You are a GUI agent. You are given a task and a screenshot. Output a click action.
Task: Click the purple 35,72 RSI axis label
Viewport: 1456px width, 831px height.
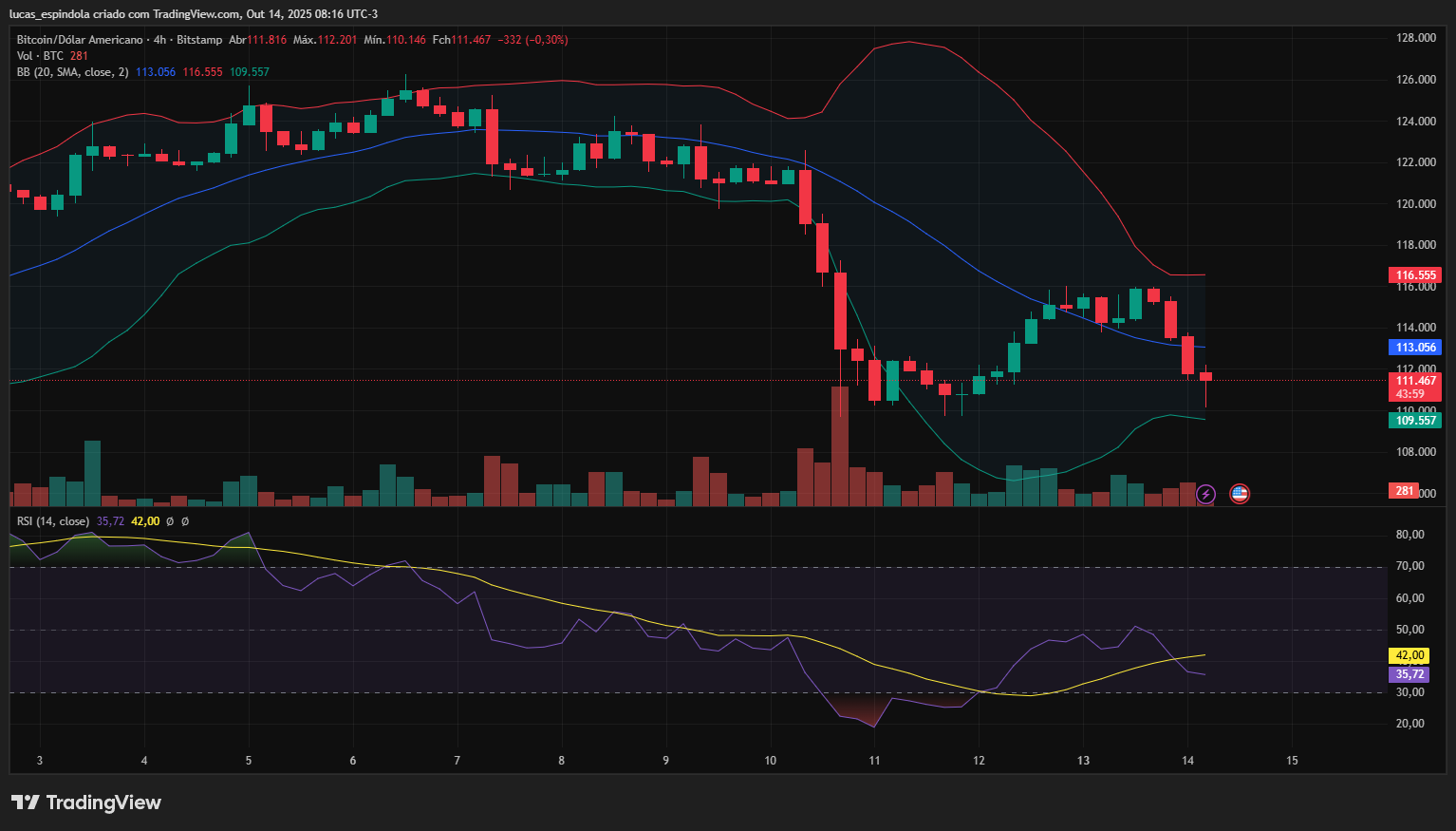pyautogui.click(x=1409, y=674)
